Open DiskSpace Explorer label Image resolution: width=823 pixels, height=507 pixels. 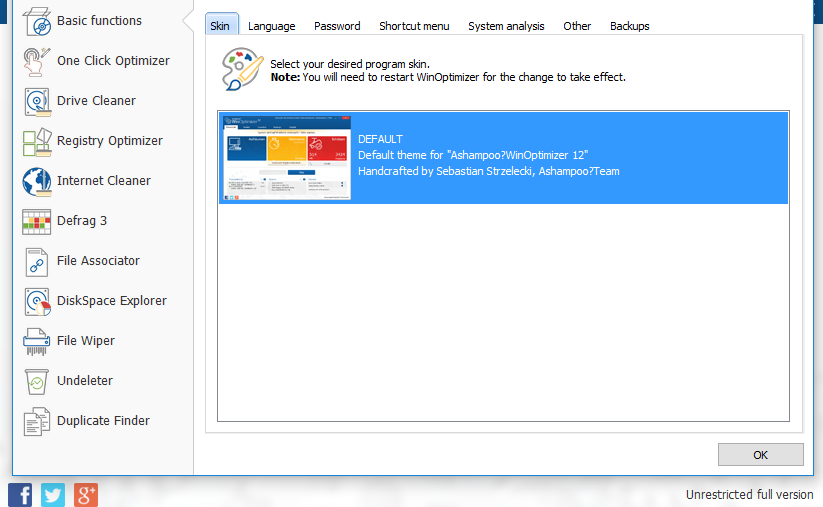112,301
